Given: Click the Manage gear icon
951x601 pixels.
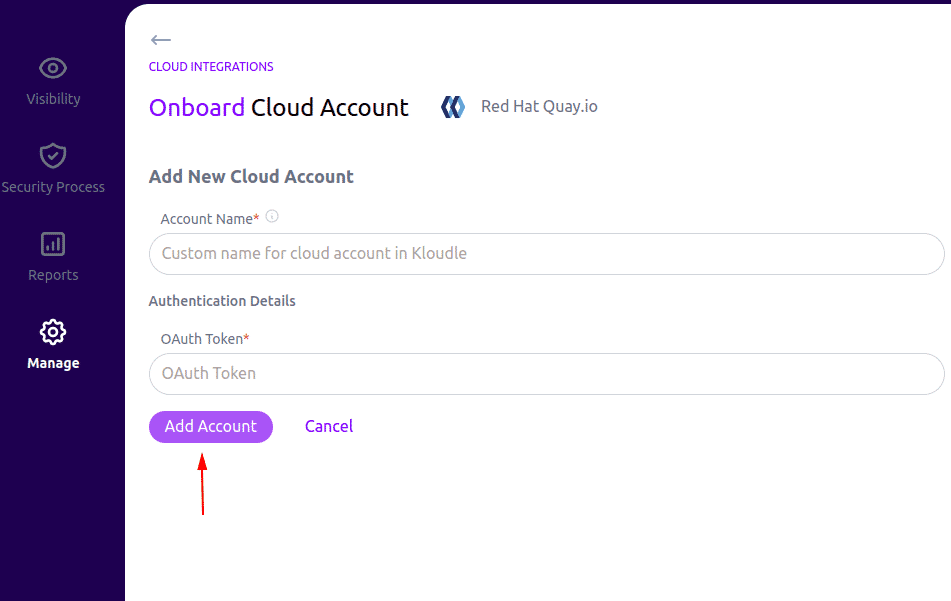Looking at the screenshot, I should click(x=52, y=332).
